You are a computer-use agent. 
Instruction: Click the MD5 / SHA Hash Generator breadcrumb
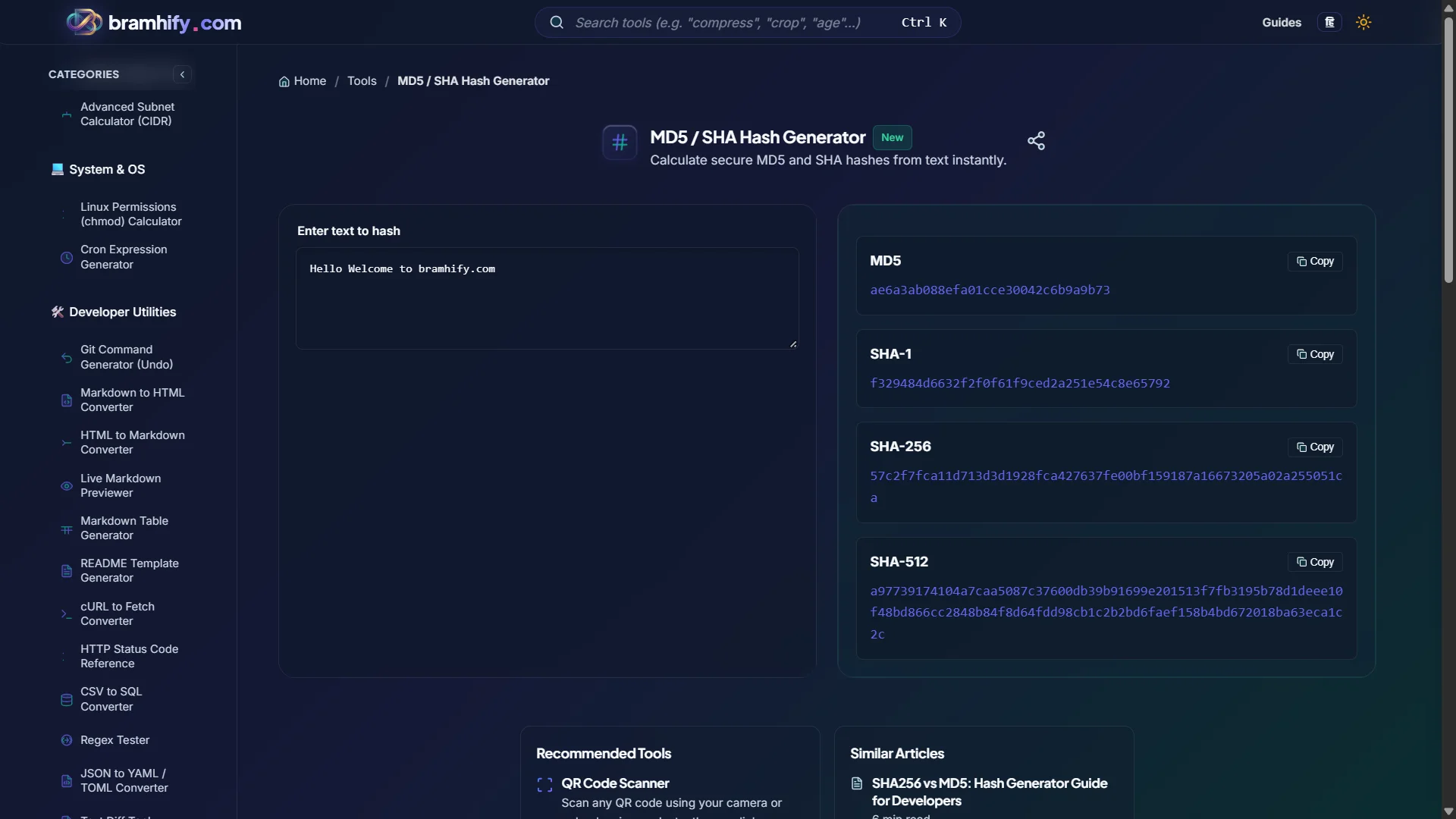click(473, 81)
